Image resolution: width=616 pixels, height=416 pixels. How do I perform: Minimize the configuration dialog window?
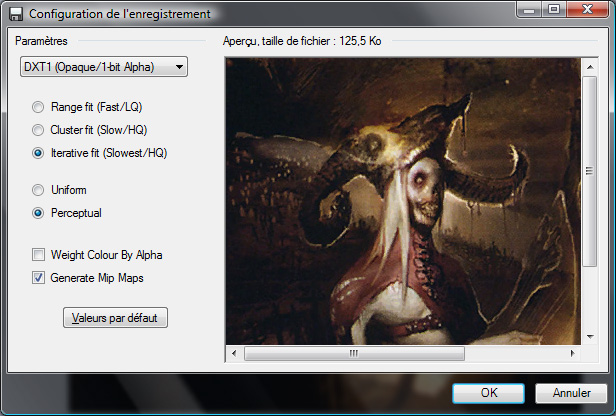(528, 9)
